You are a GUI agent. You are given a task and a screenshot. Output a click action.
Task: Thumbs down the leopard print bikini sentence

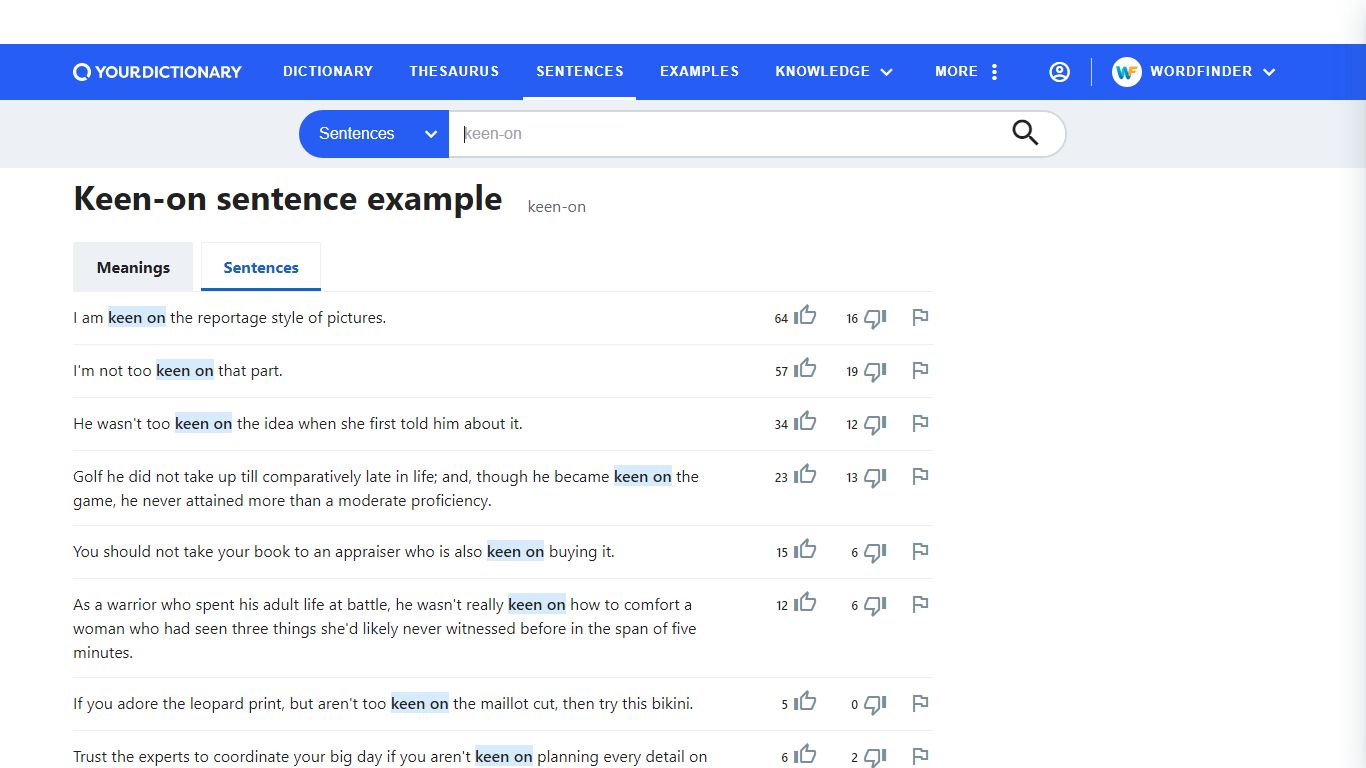tap(875, 704)
